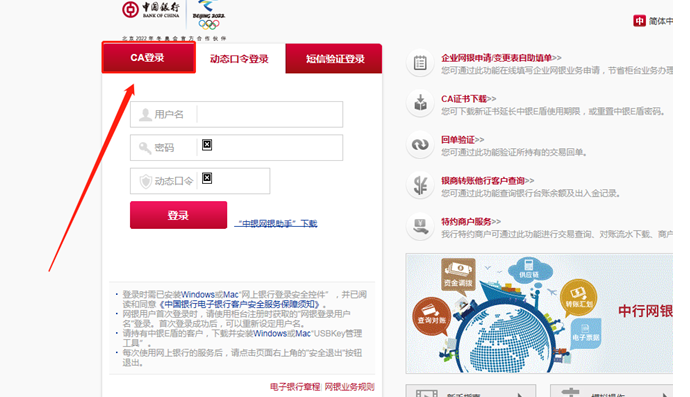Click the broken plugin icon in 密码 field

tap(207, 145)
